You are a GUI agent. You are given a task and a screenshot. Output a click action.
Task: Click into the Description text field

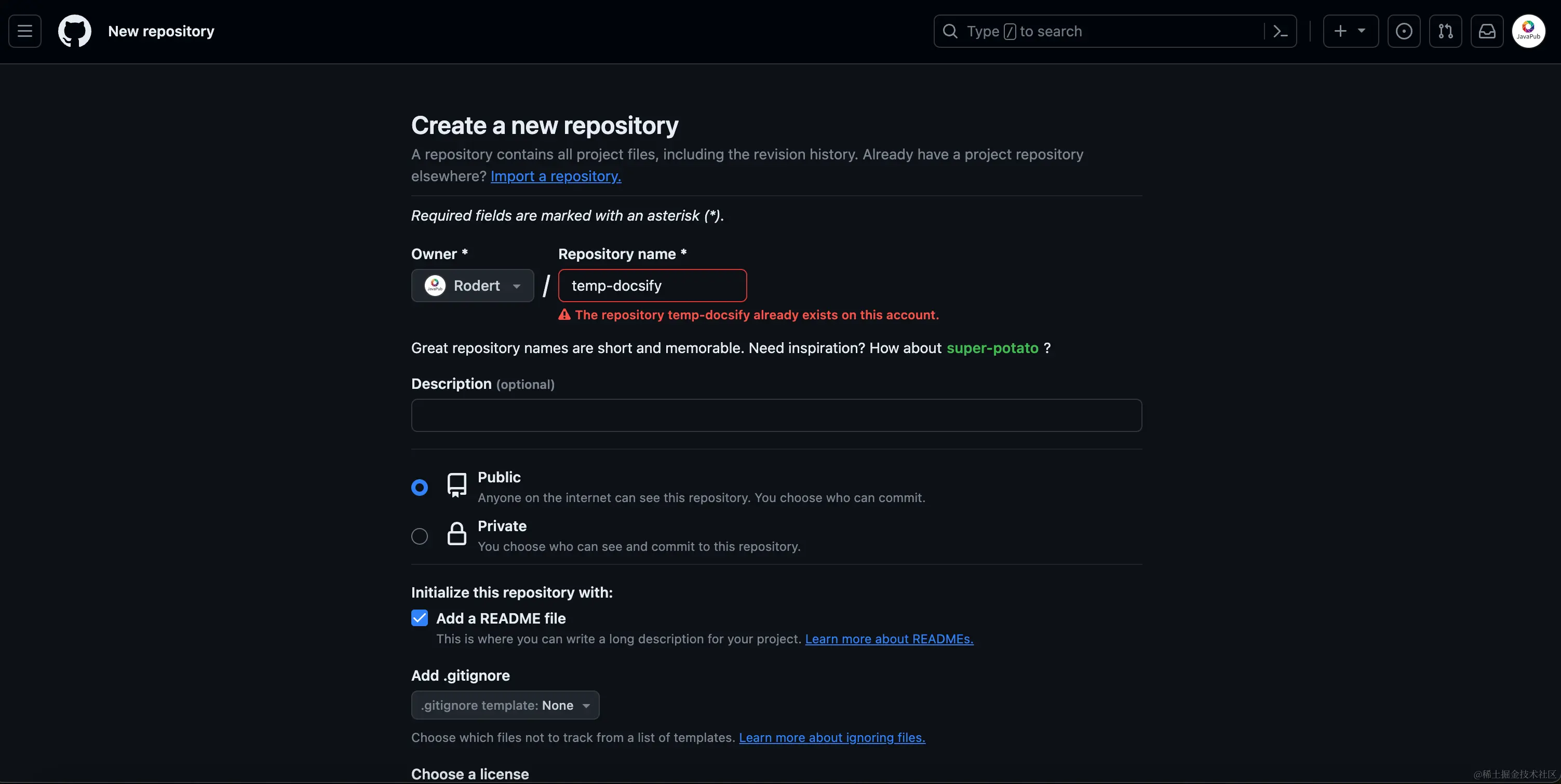[776, 415]
